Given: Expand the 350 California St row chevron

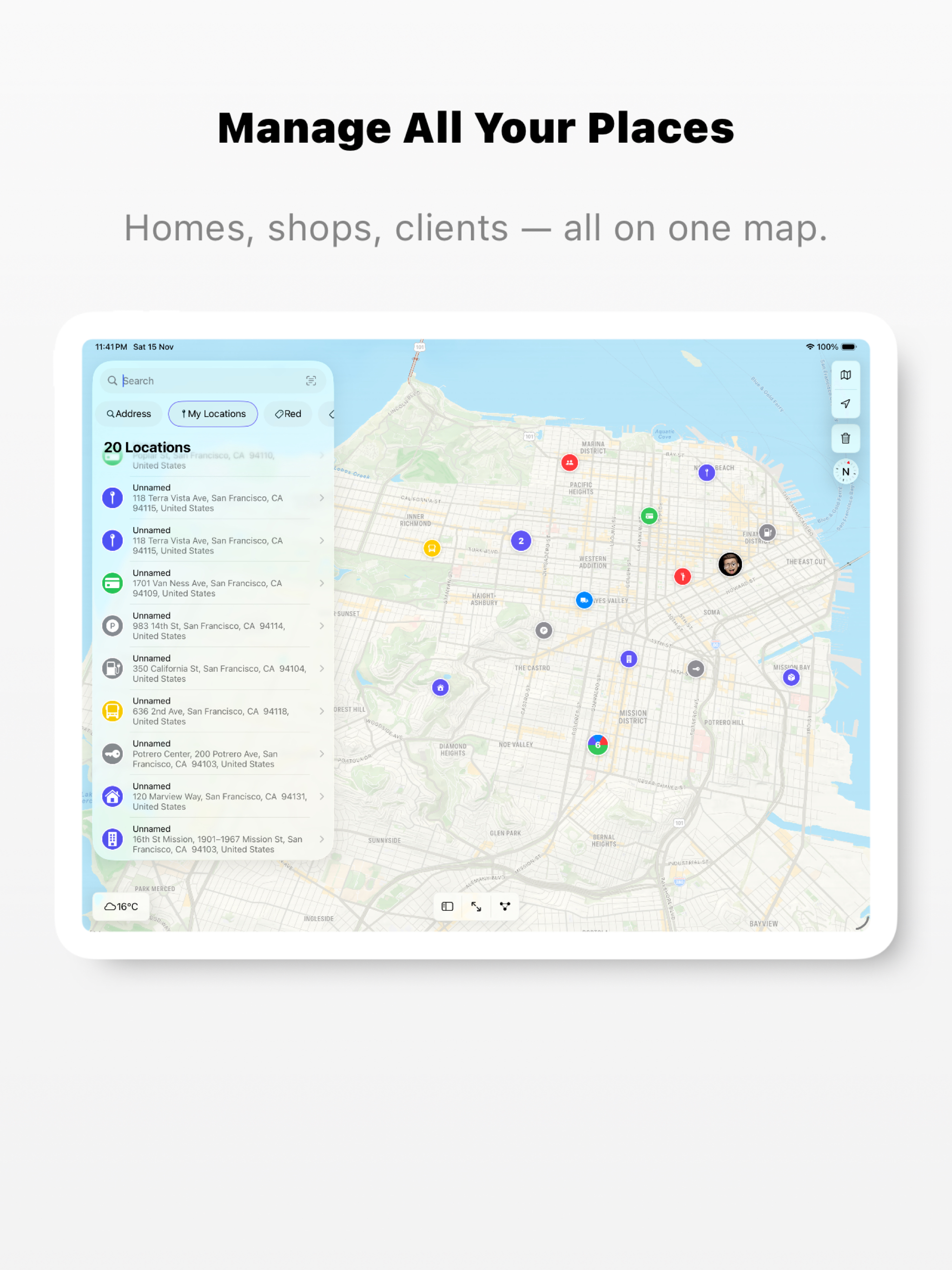Looking at the screenshot, I should coord(322,668).
